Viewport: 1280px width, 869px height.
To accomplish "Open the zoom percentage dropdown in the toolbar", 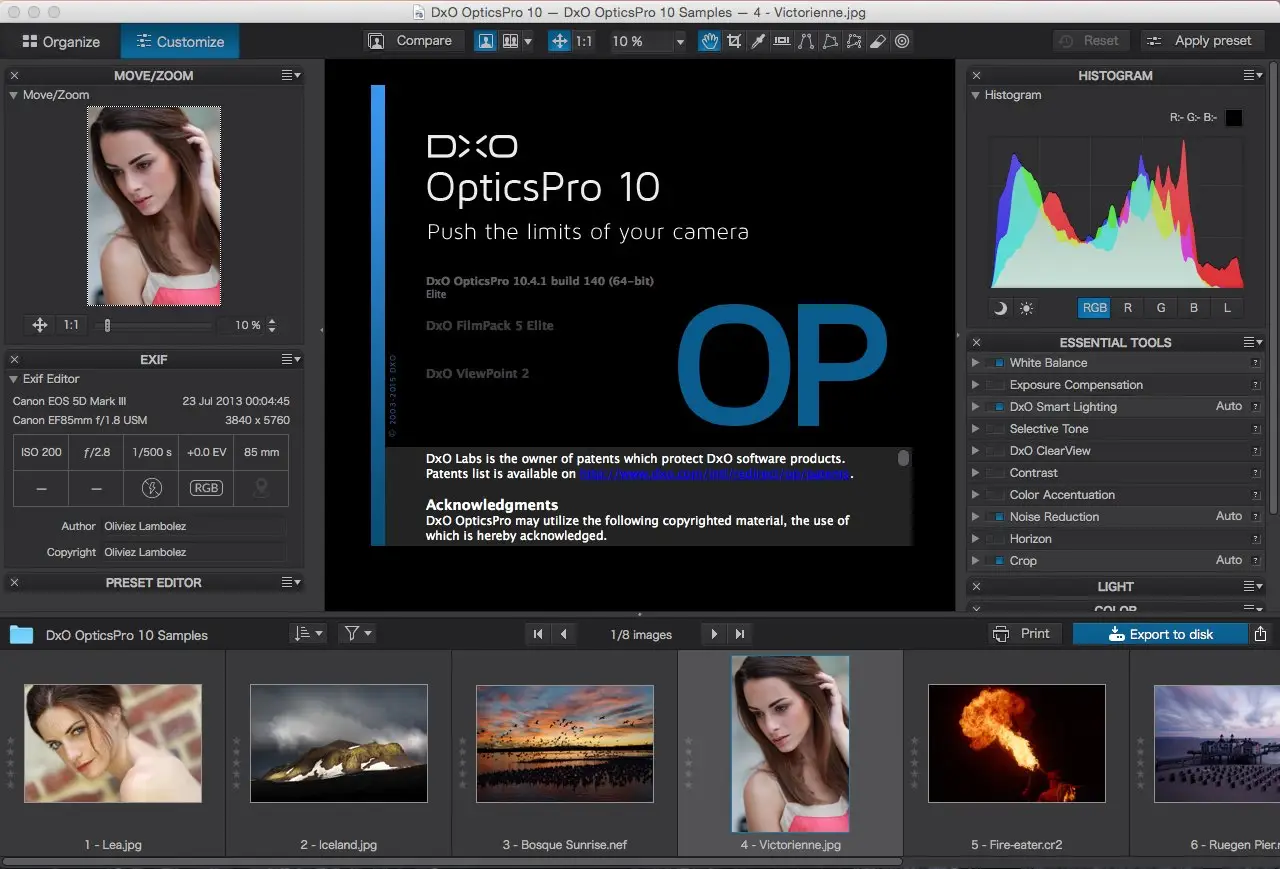I will click(680, 42).
